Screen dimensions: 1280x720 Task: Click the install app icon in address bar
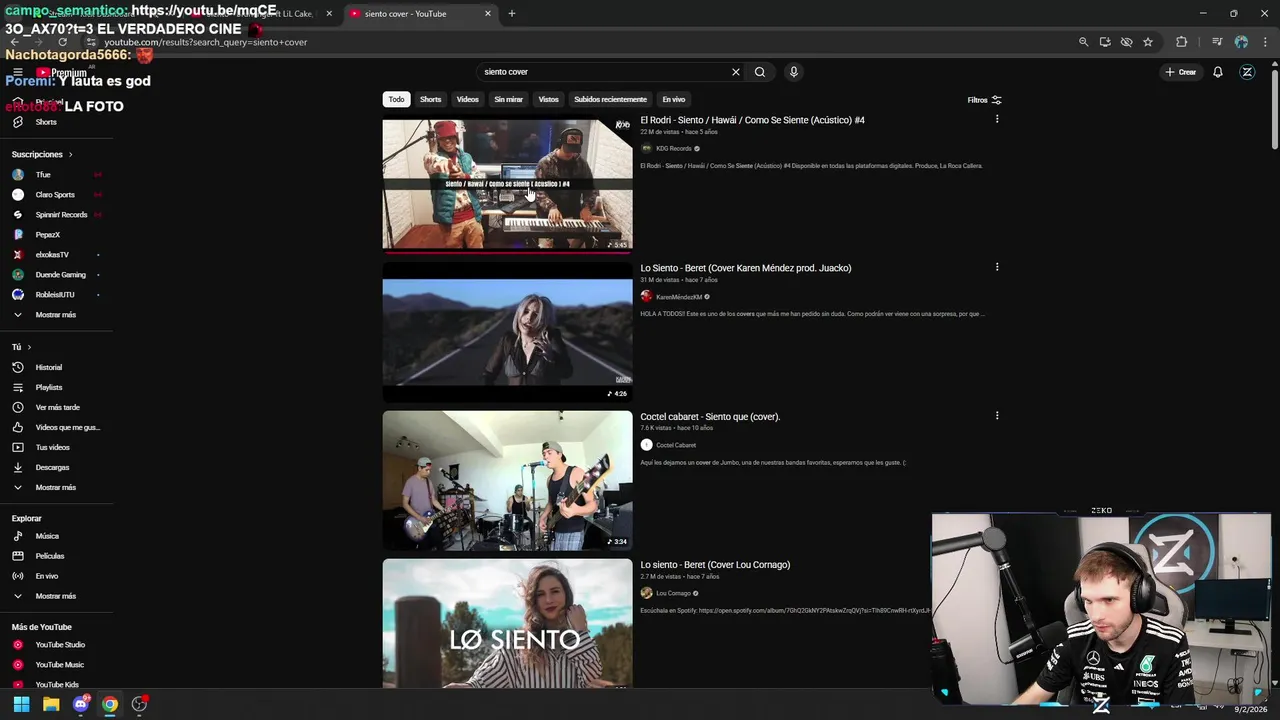pos(1105,42)
